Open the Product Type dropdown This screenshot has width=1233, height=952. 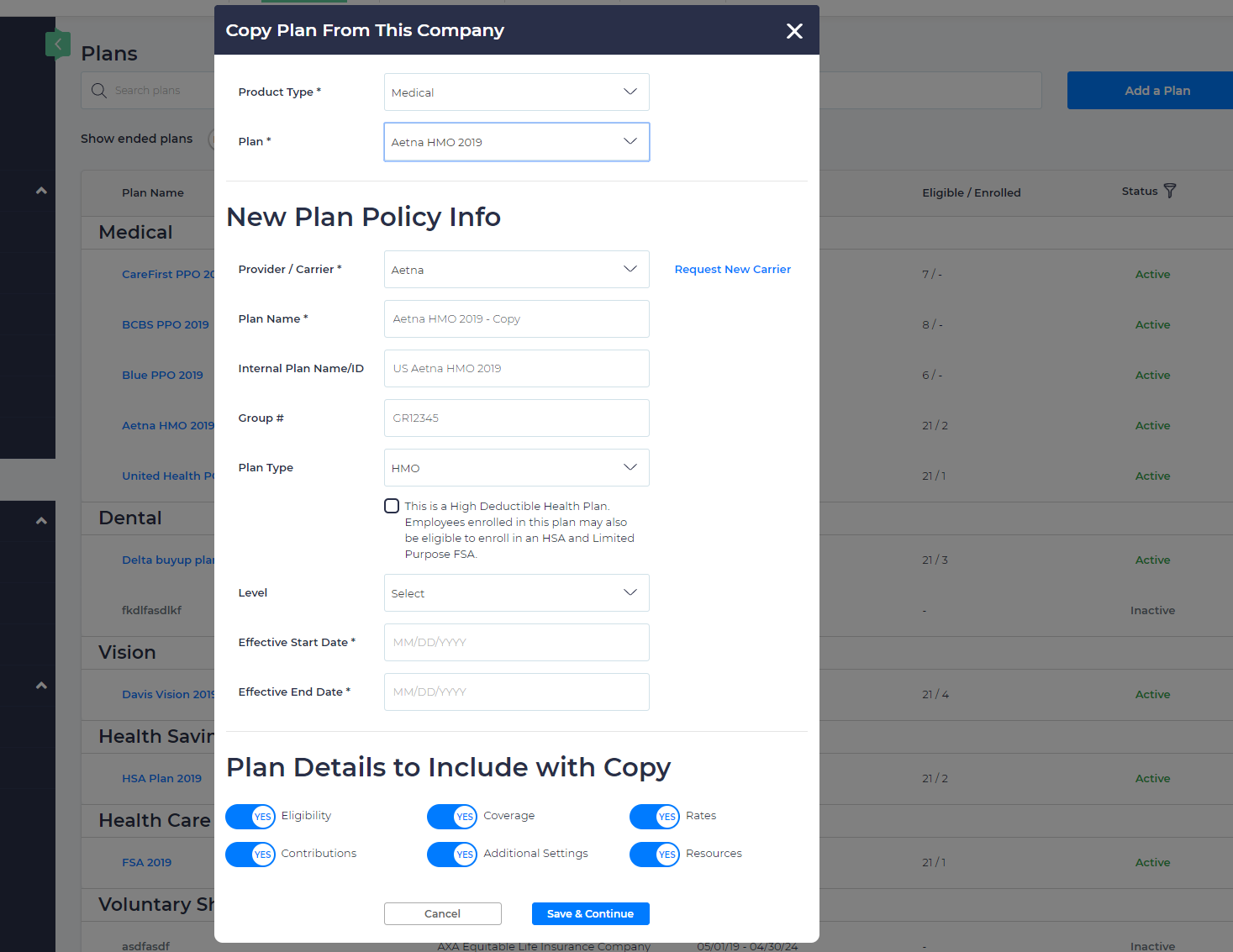pyautogui.click(x=516, y=92)
